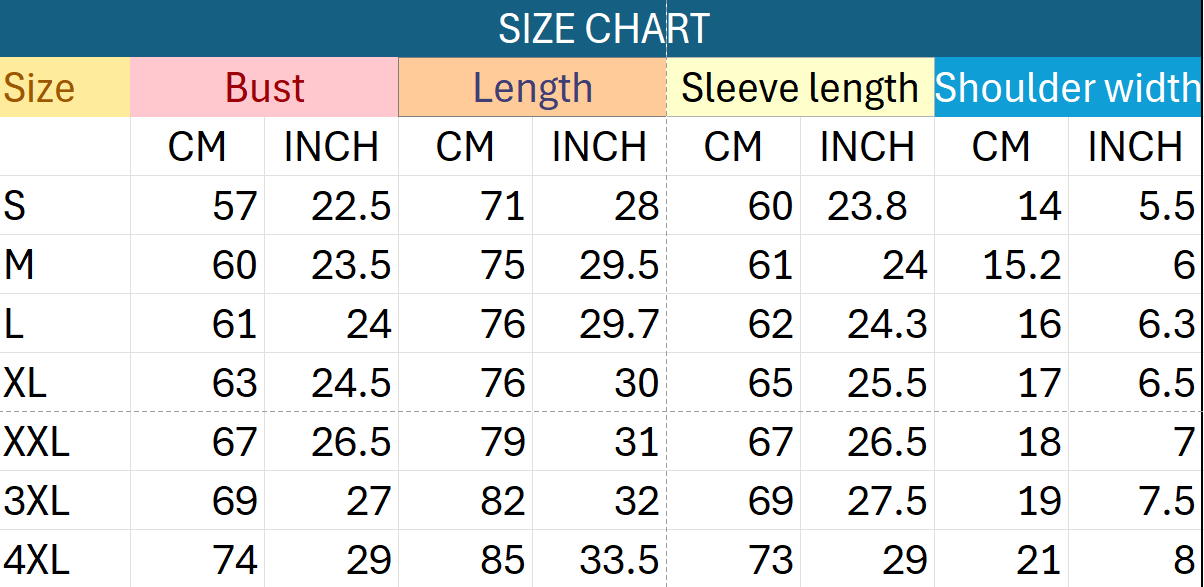
Task: Click the blue Shoulder width header
Action: pos(1067,88)
